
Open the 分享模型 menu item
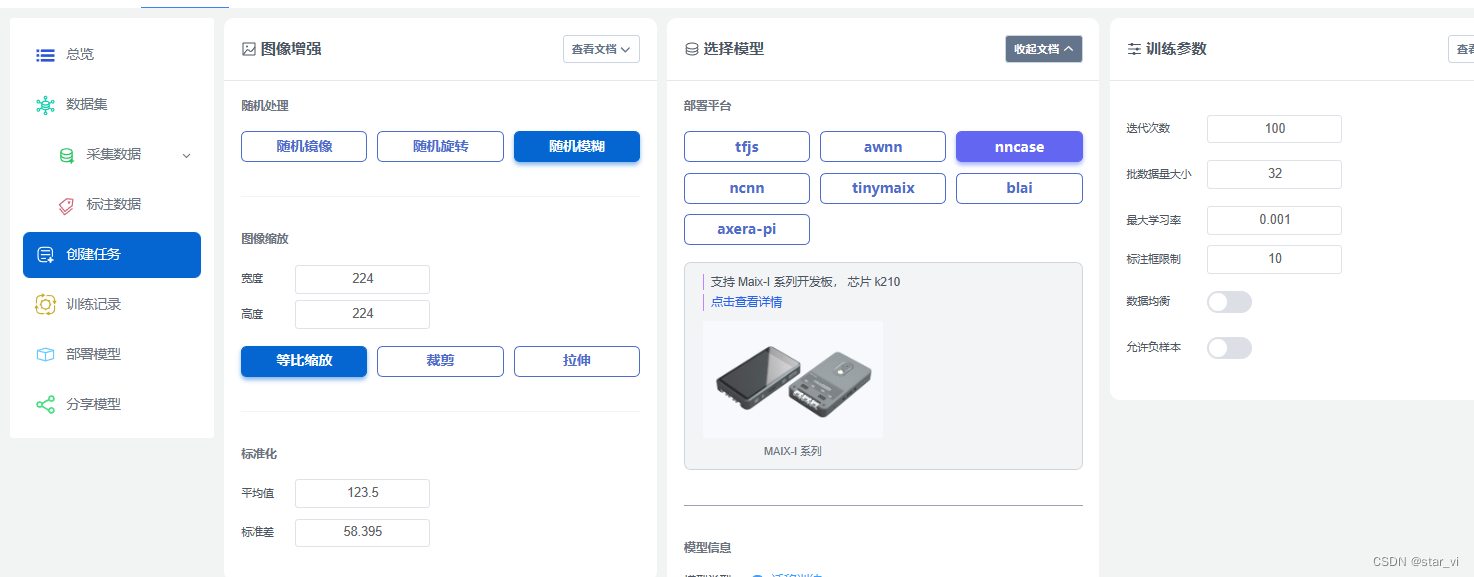click(x=112, y=405)
